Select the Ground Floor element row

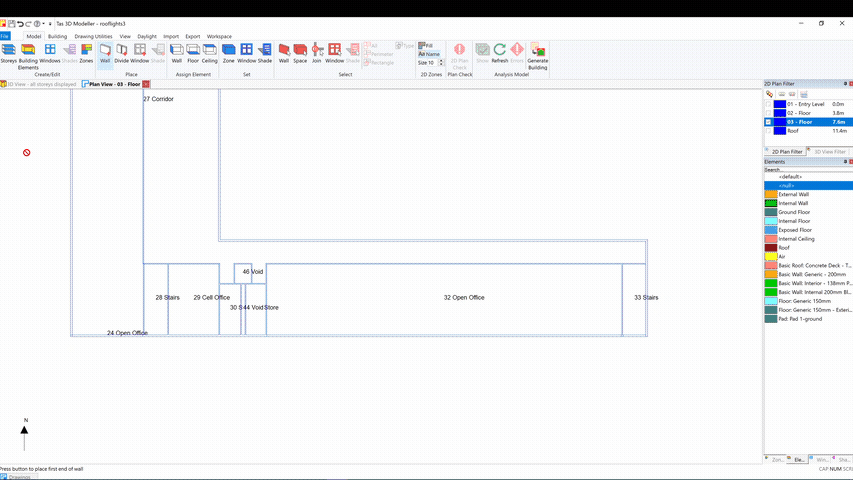[x=808, y=212]
